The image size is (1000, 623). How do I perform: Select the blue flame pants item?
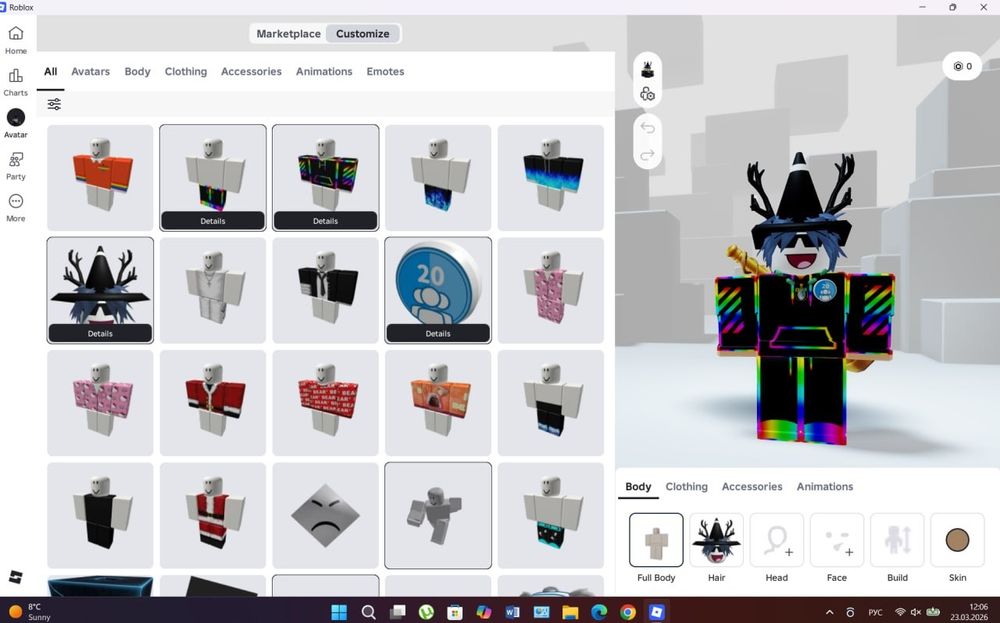438,177
